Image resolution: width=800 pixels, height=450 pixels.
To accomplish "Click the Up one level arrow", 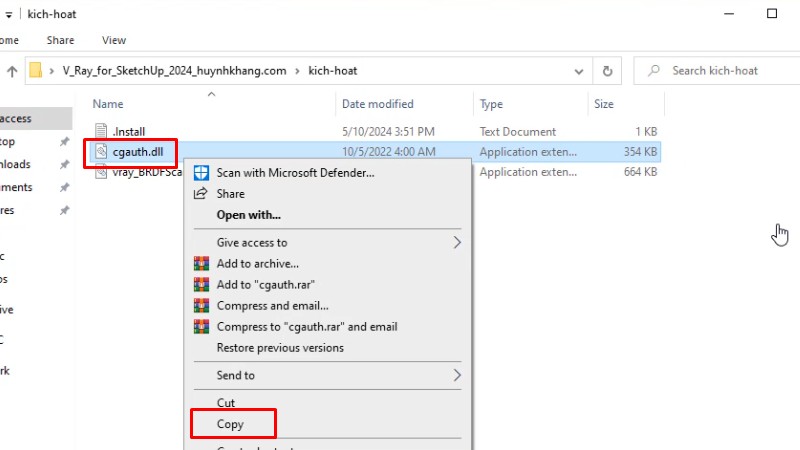I will pos(12,71).
